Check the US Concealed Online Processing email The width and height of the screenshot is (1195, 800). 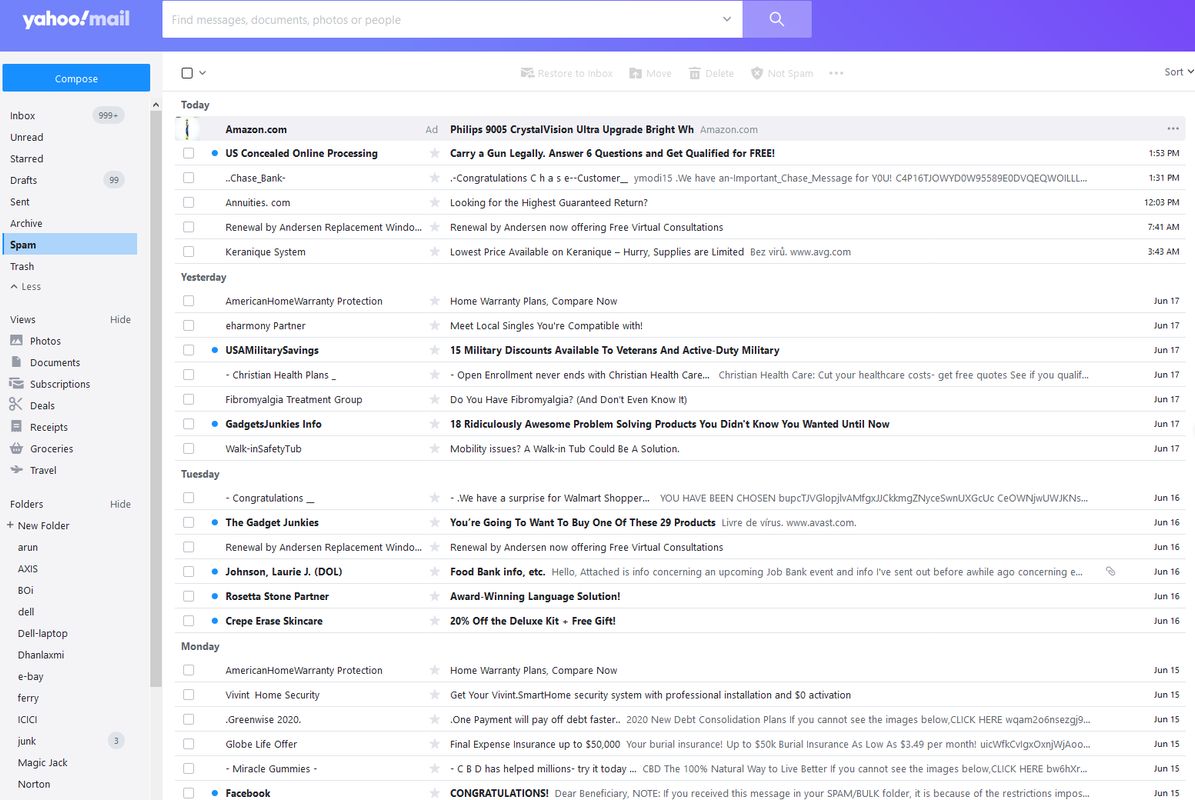click(188, 153)
